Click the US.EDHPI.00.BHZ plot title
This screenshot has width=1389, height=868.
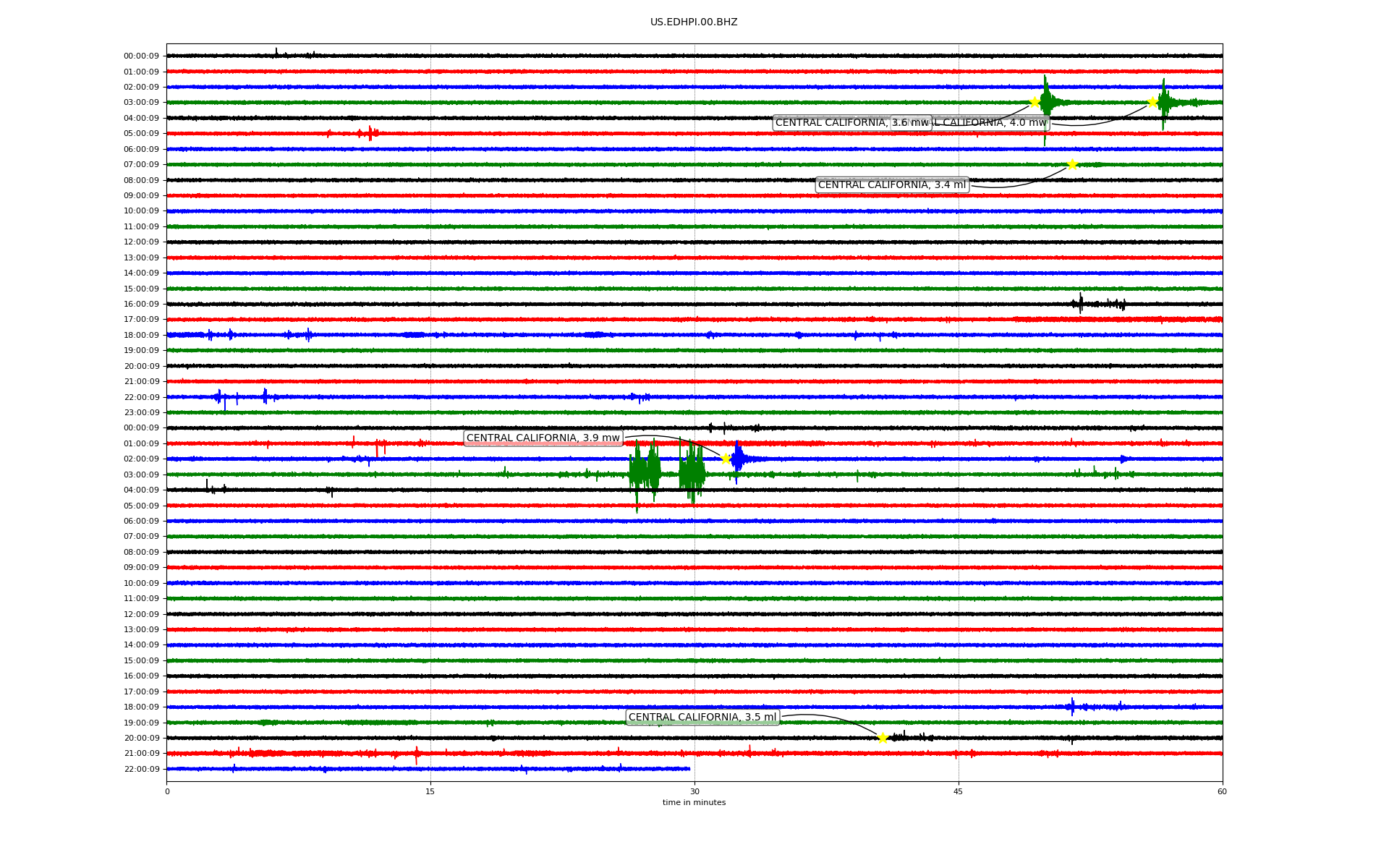click(694, 22)
